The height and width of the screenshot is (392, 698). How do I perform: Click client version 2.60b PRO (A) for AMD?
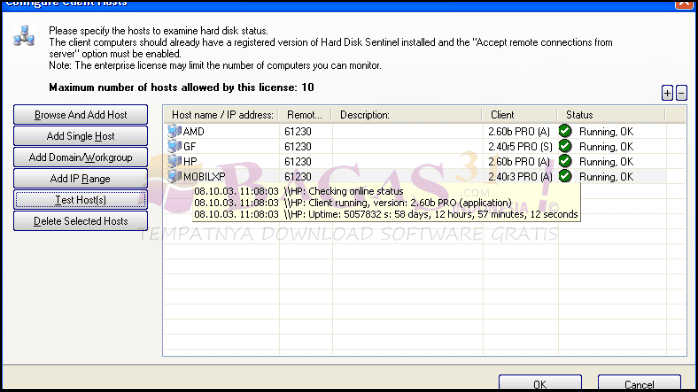519,132
